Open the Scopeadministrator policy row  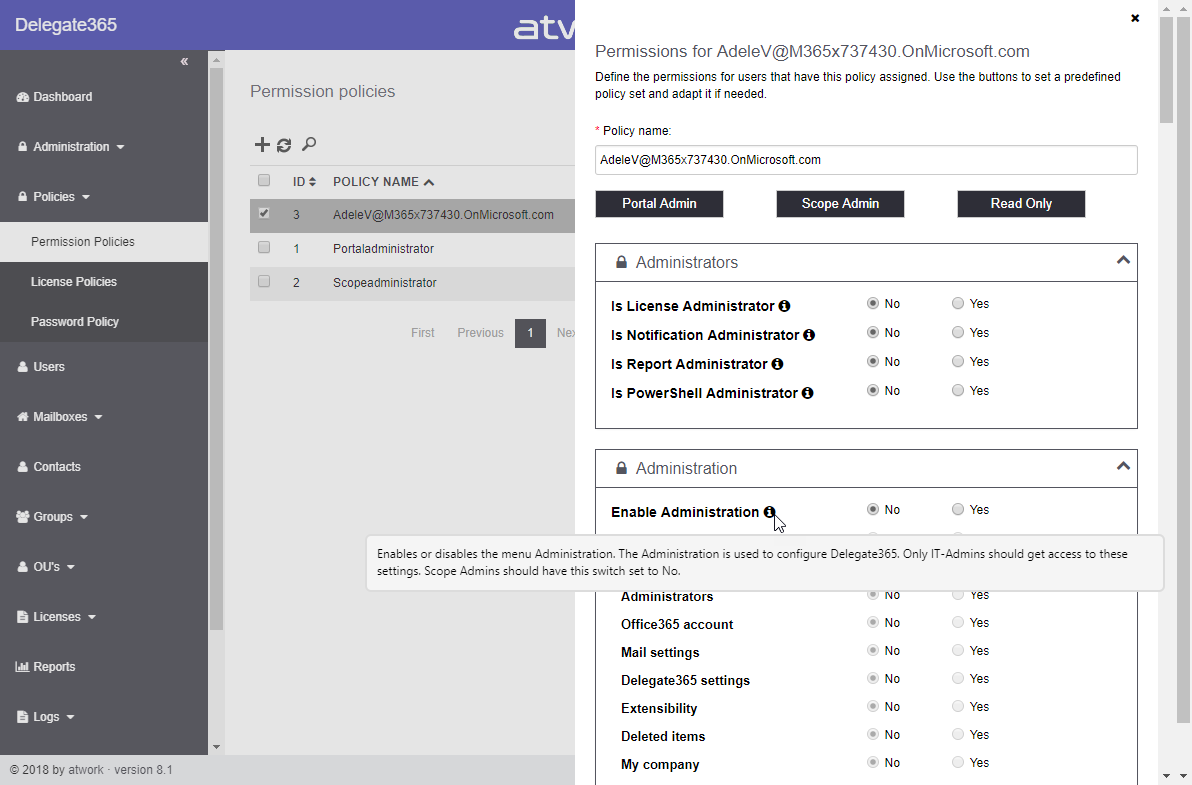tap(412, 283)
